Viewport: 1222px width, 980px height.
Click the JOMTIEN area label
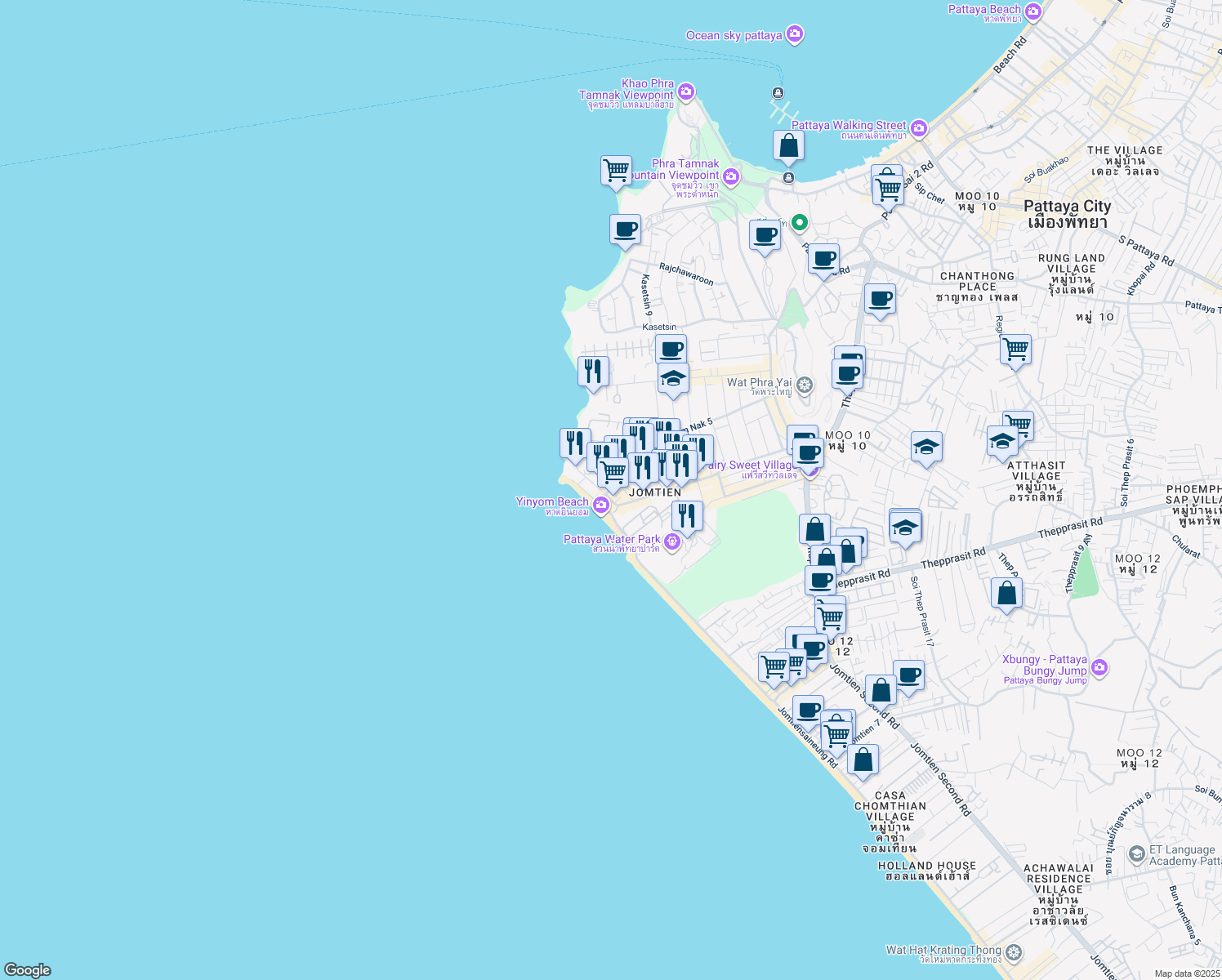pos(655,492)
